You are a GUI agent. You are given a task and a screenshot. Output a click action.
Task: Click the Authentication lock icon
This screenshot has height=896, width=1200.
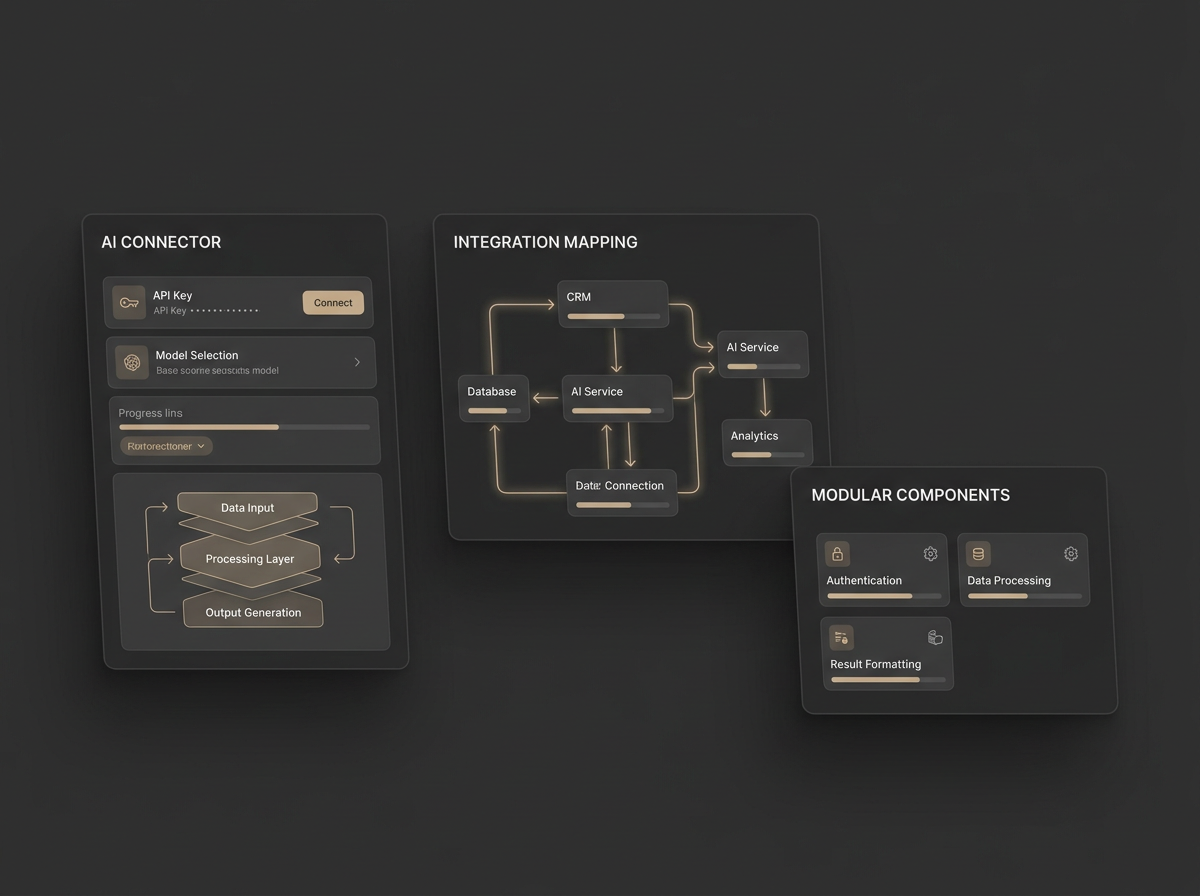point(837,554)
